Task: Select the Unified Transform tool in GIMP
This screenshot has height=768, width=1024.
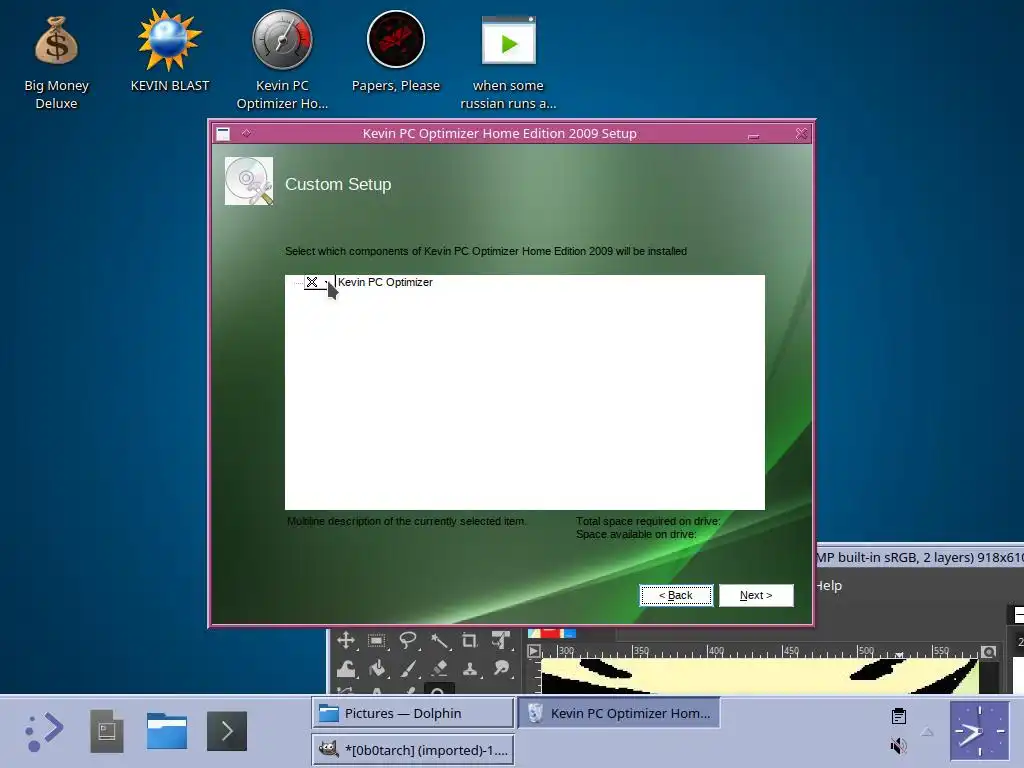Action: click(501, 641)
